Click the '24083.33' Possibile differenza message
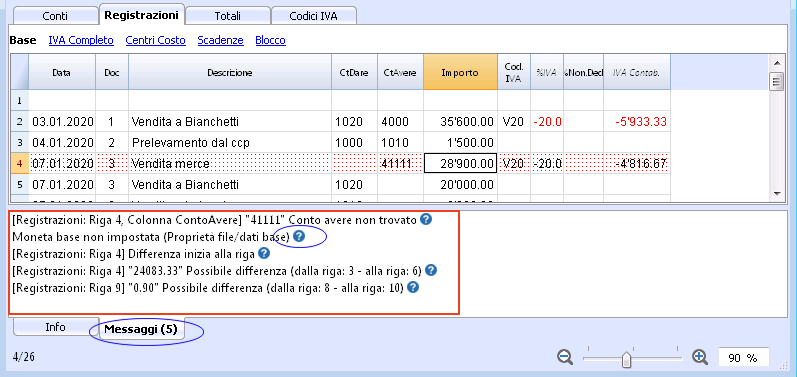The height and width of the screenshot is (377, 797). (x=217, y=270)
